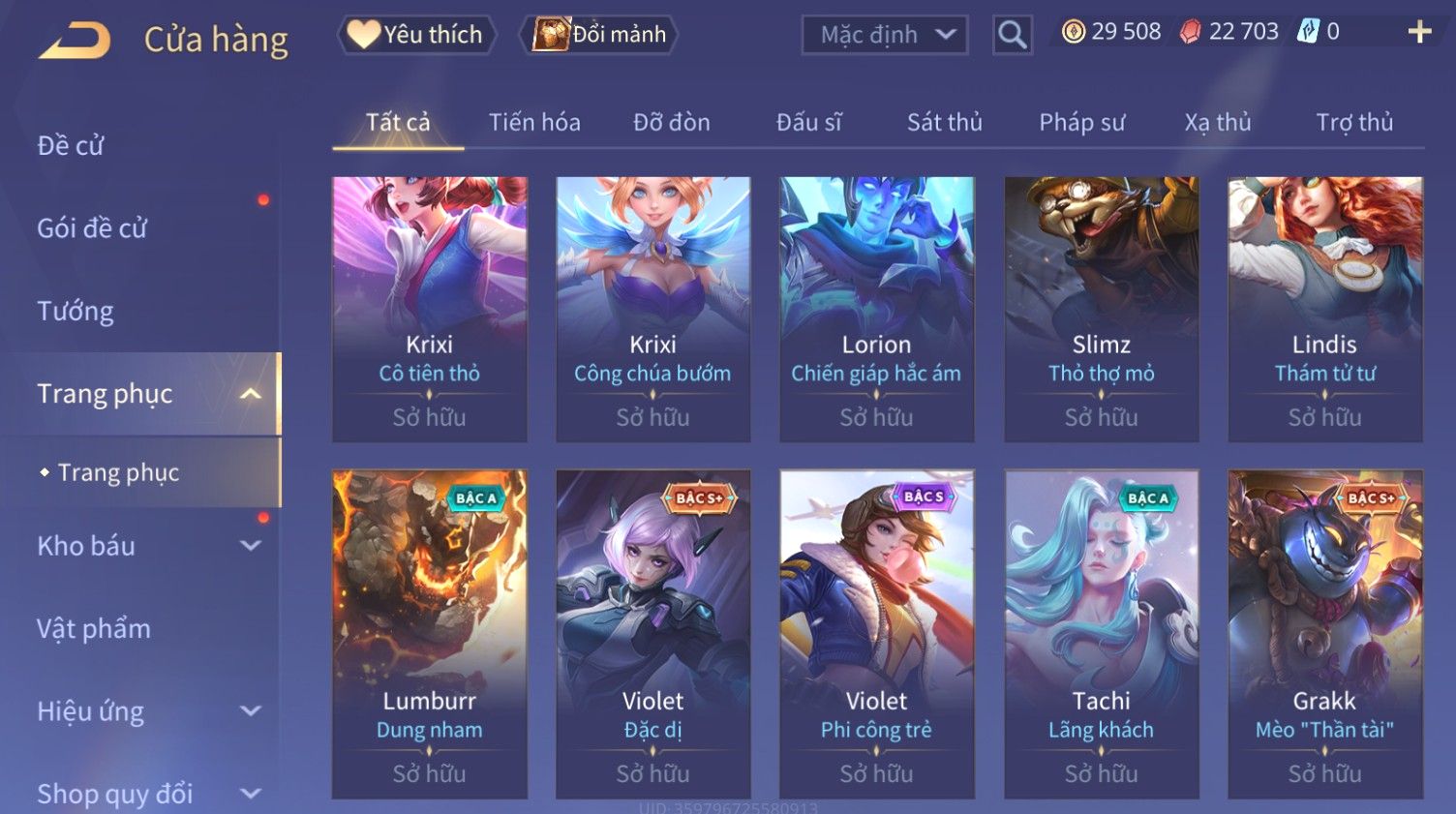Click the red ruby currency icon
1456x814 pixels.
1190,32
